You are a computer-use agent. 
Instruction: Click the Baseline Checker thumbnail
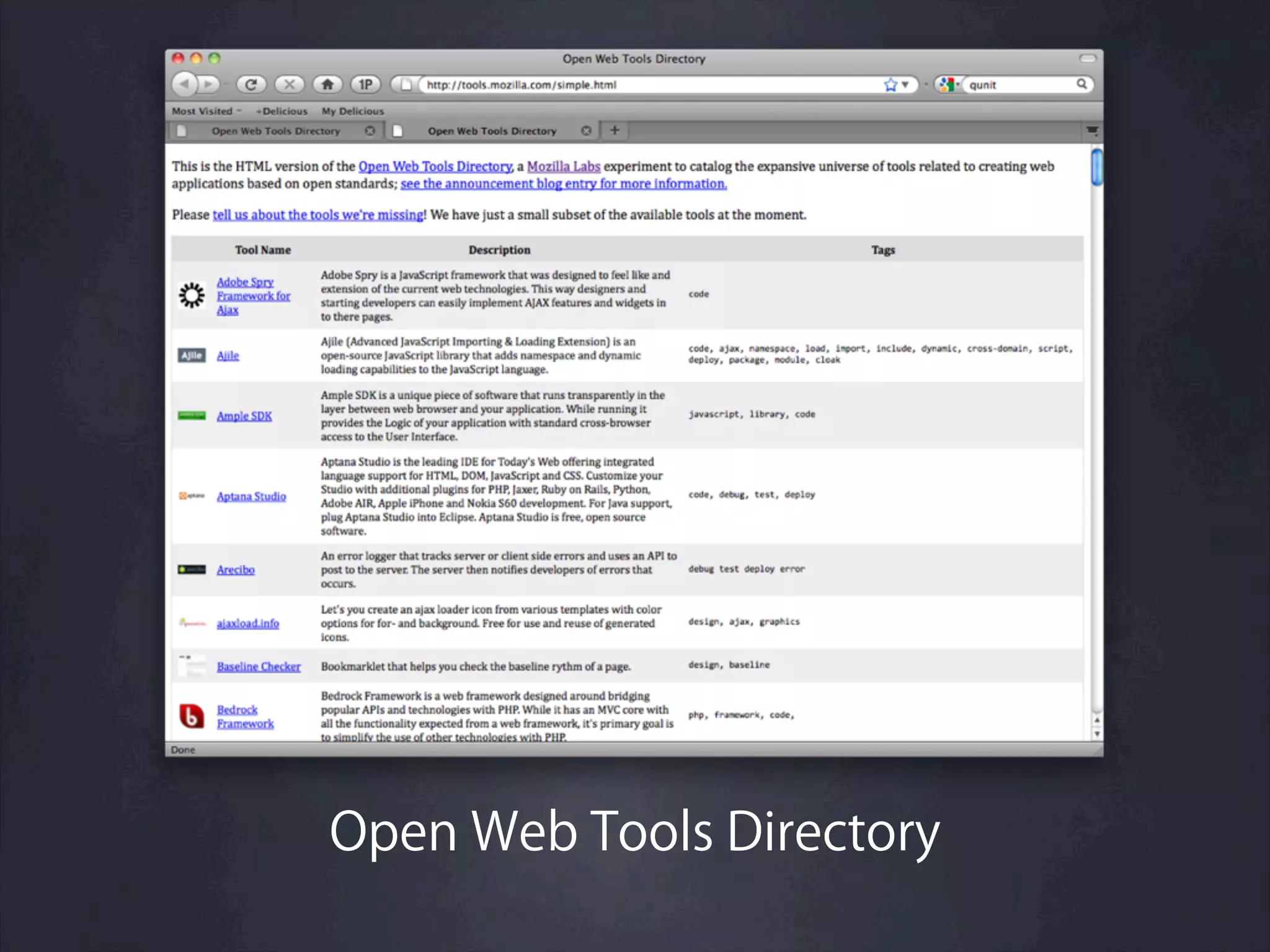tap(192, 665)
